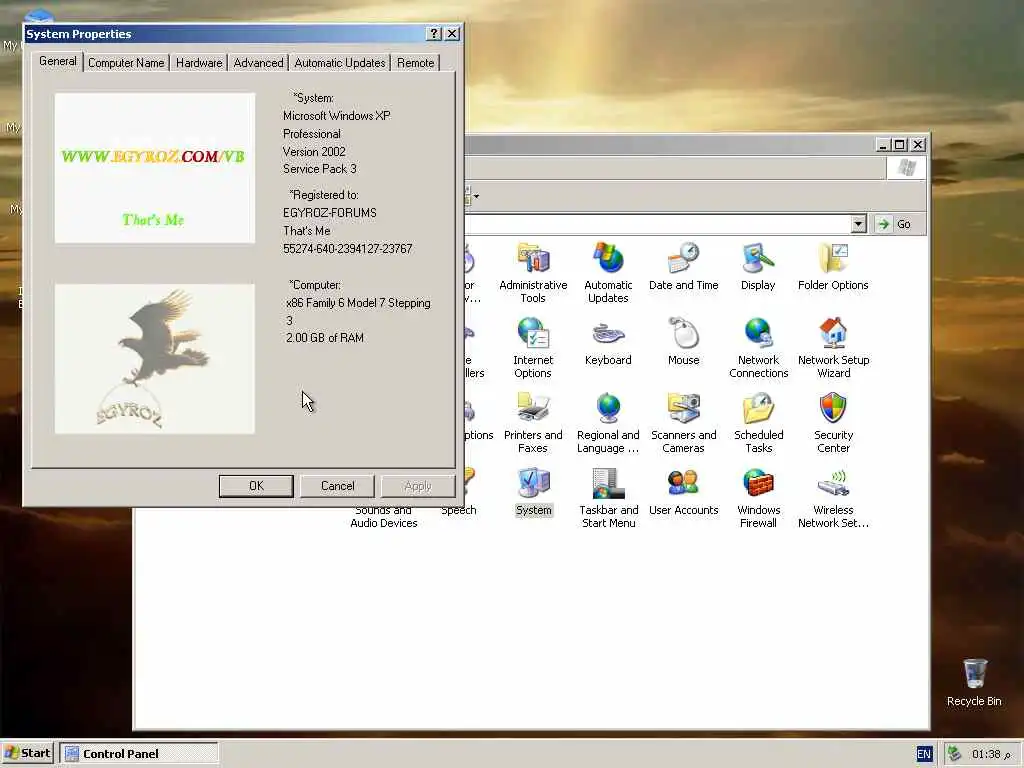Open the toolbar views dropdown arrow
Screen dimensions: 1024x768
[x=477, y=196]
